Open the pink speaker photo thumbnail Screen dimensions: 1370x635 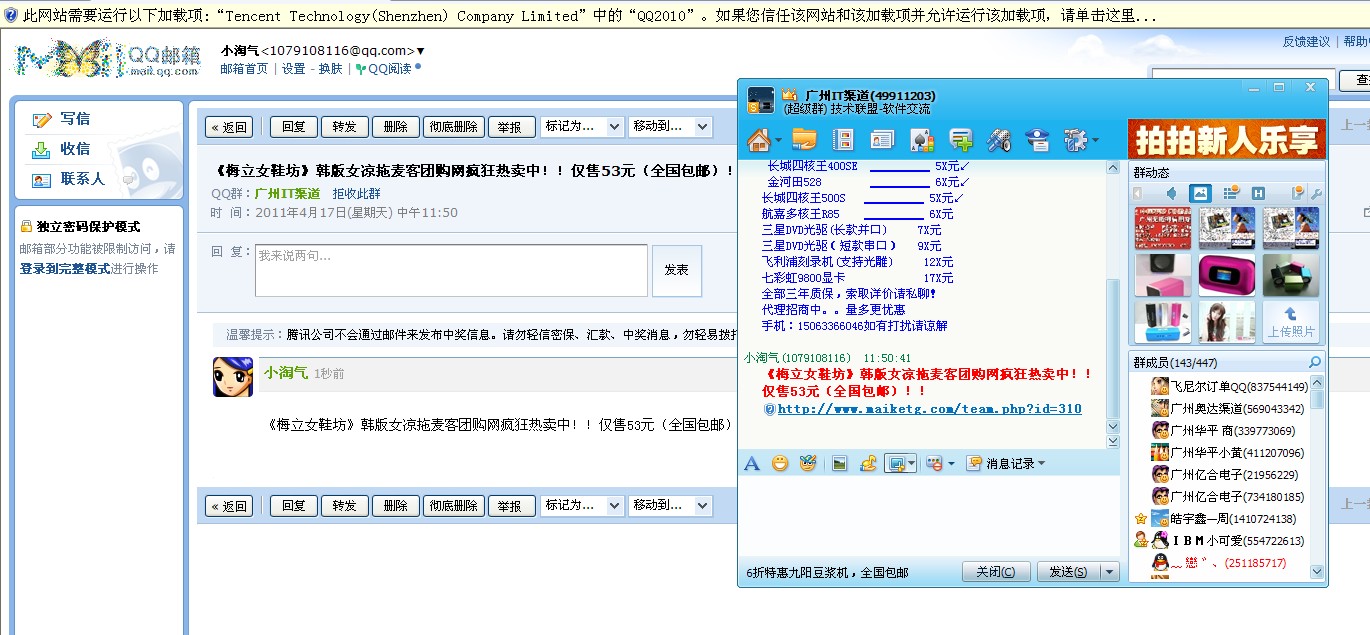point(1225,275)
